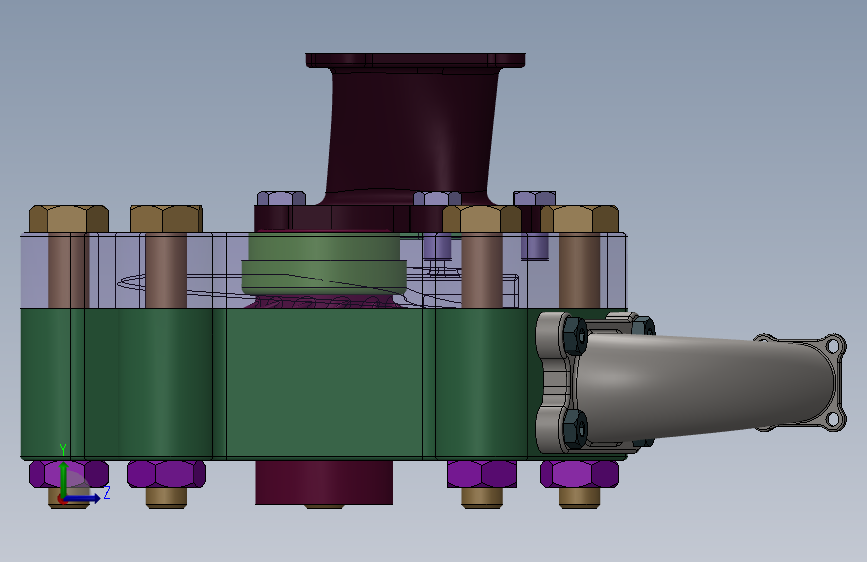Click the green Y axis of the triad
Image resolution: width=867 pixels, height=562 pixels.
pos(63,479)
